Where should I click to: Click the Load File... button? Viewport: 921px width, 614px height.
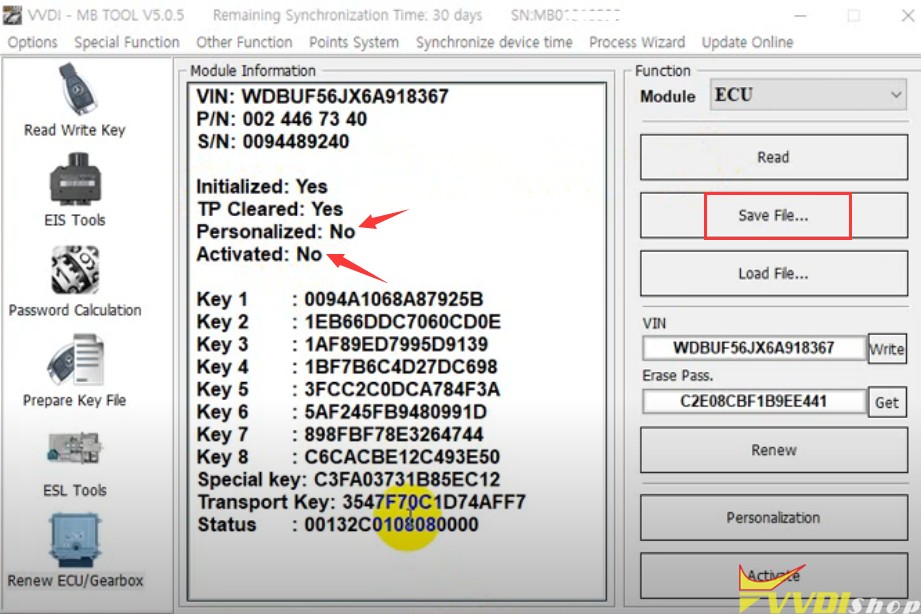click(774, 273)
